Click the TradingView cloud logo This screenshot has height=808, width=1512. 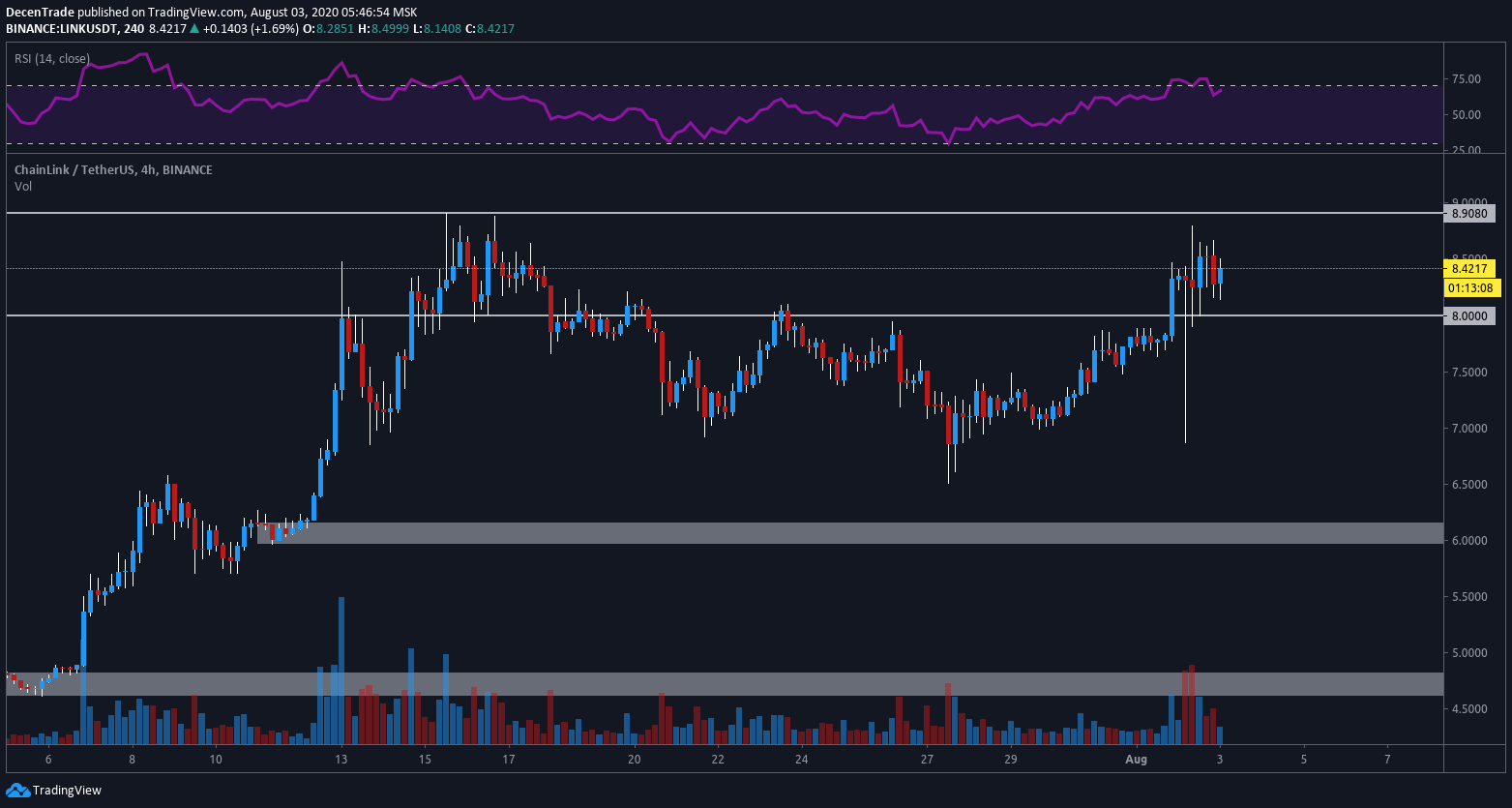tap(19, 791)
